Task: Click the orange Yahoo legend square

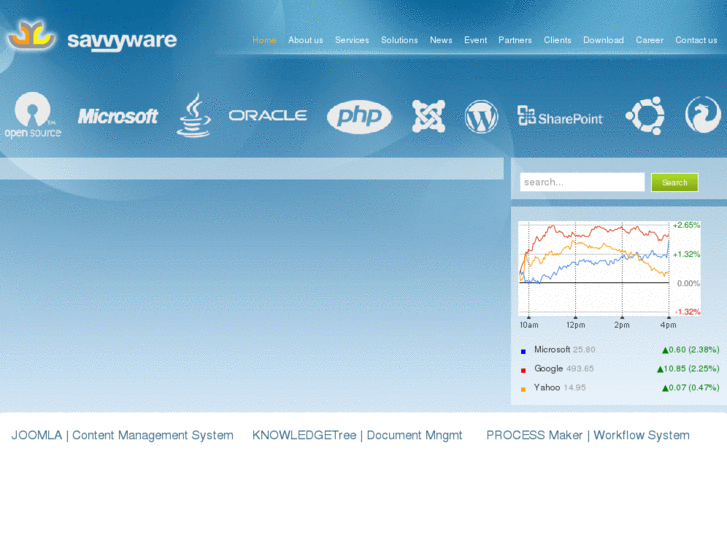Action: point(523,390)
